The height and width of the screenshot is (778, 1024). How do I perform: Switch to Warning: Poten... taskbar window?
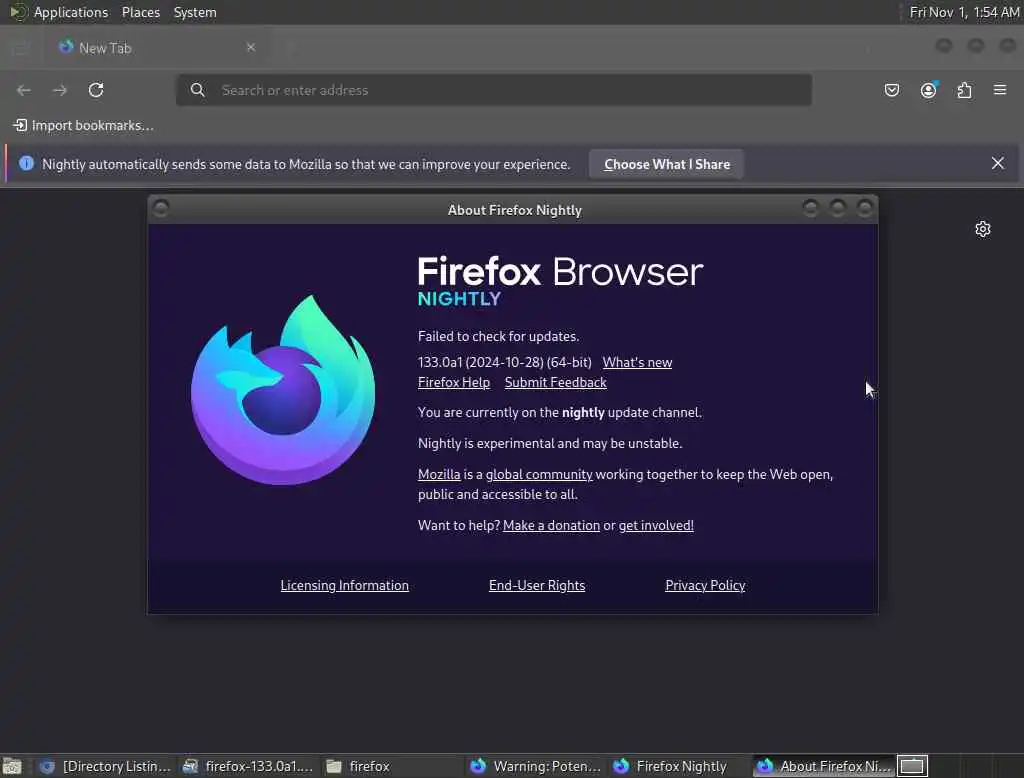click(535, 766)
